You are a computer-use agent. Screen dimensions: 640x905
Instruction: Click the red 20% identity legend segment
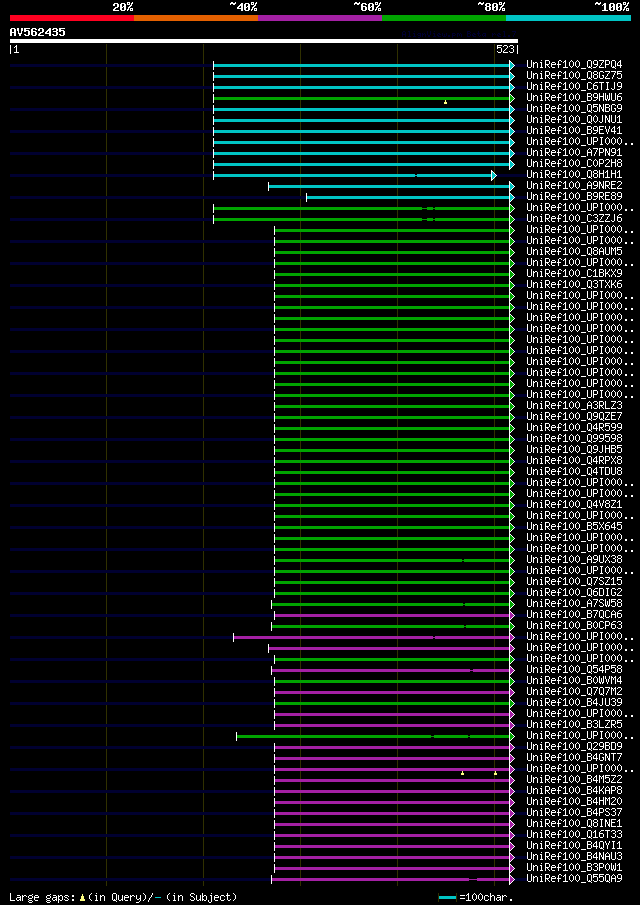click(72, 18)
